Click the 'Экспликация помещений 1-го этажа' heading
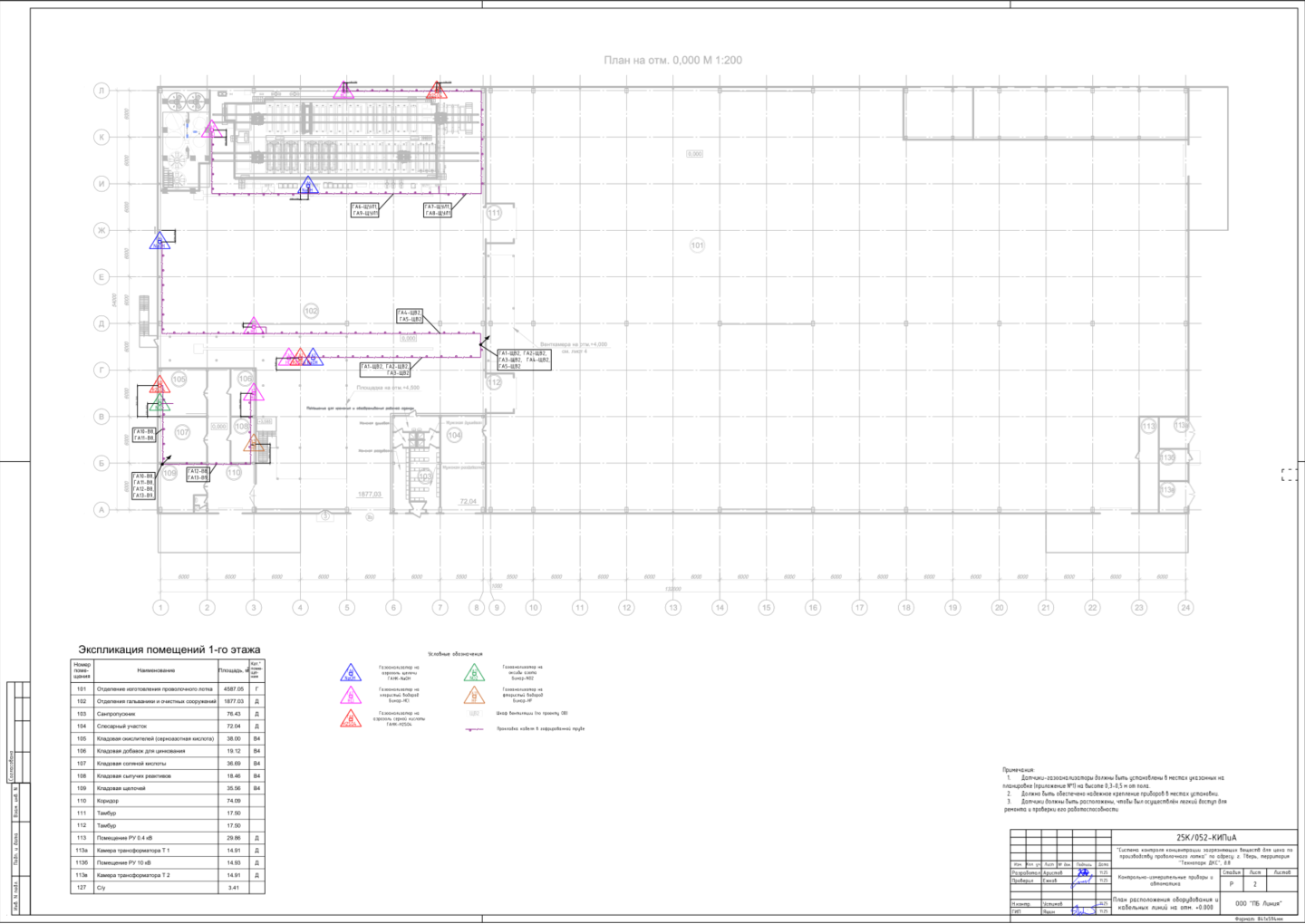 pos(169,650)
